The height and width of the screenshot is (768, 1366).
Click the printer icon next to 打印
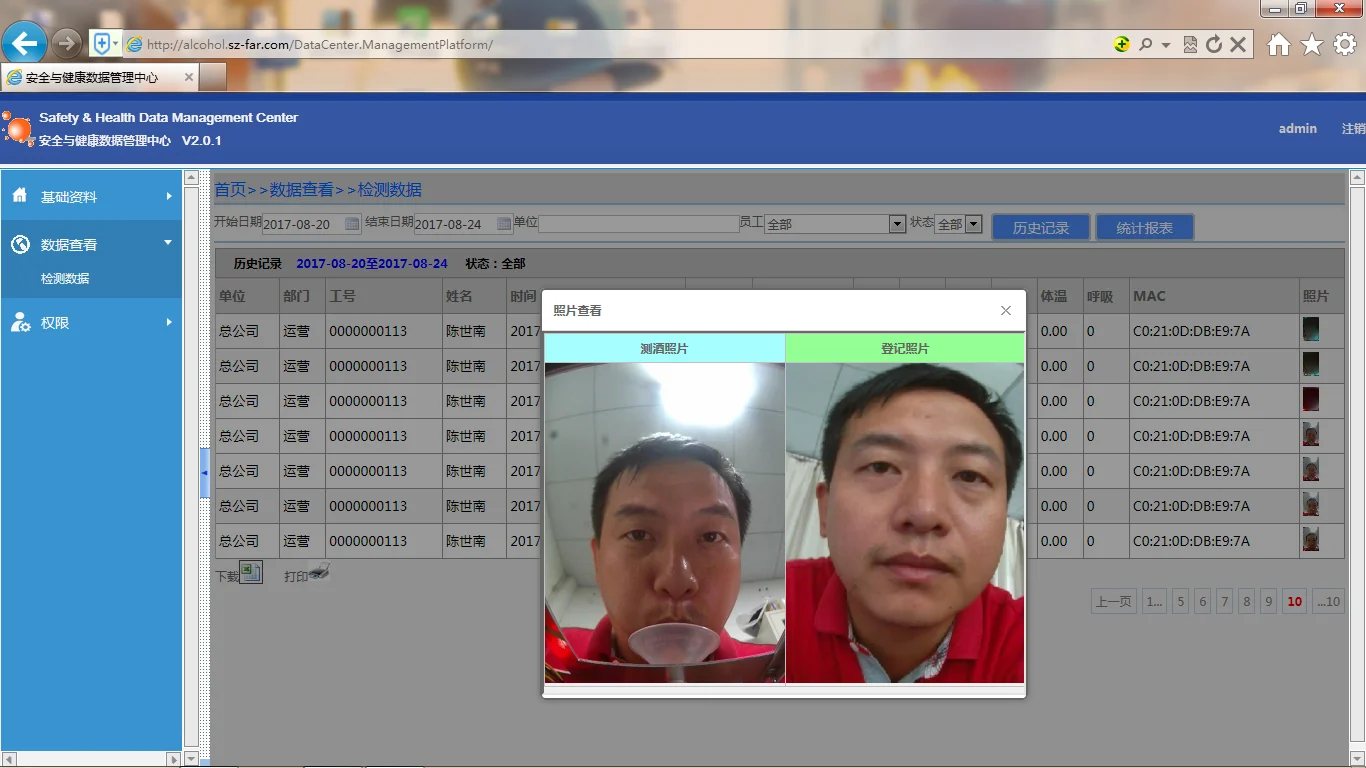click(320, 573)
